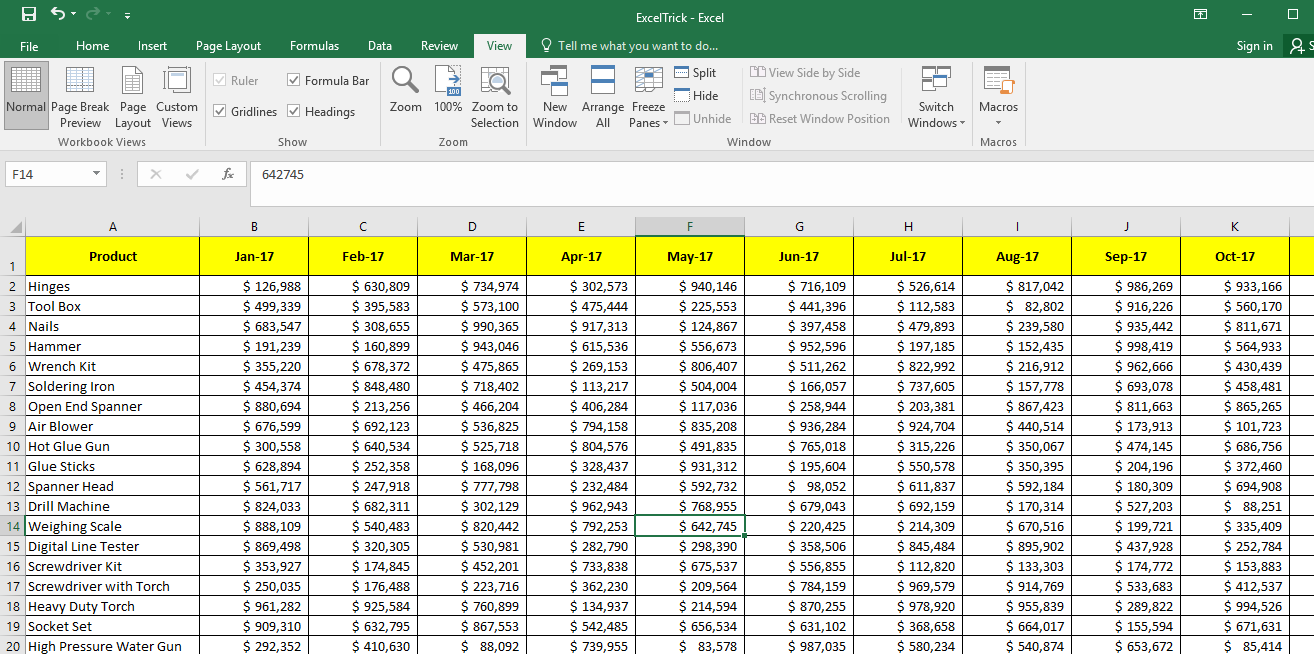This screenshot has width=1314, height=654.
Task: Click inside the formula bar value 642745
Action: pyautogui.click(x=283, y=174)
